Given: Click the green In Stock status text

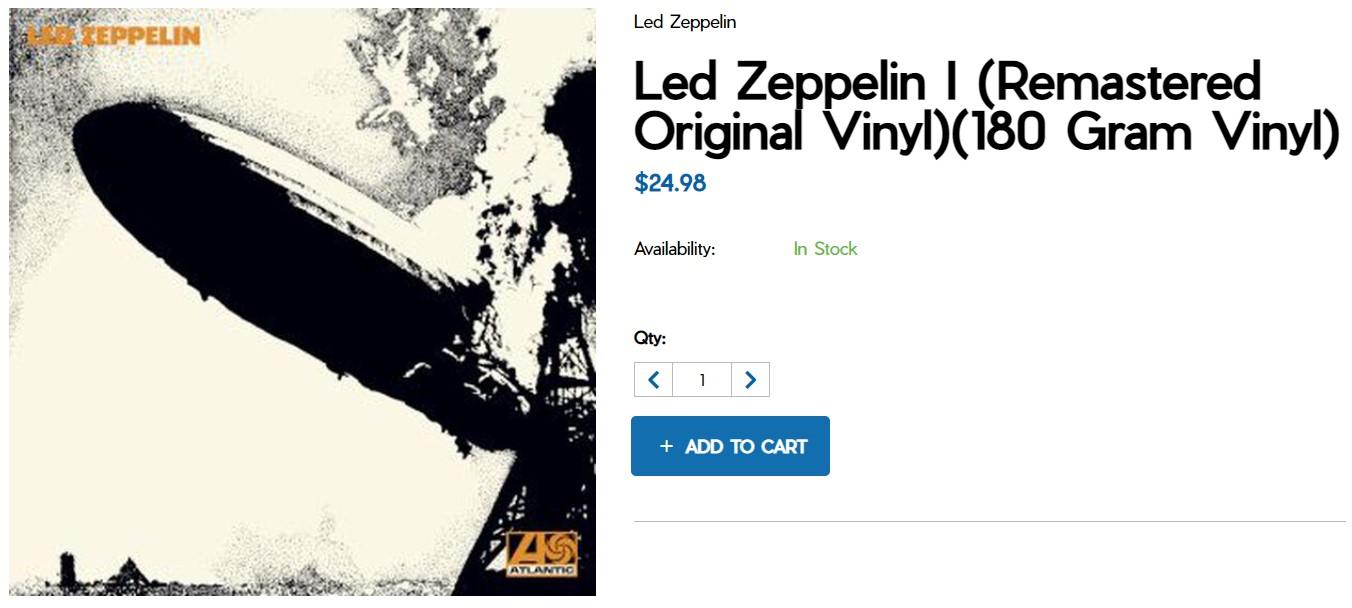Looking at the screenshot, I should click(x=825, y=249).
